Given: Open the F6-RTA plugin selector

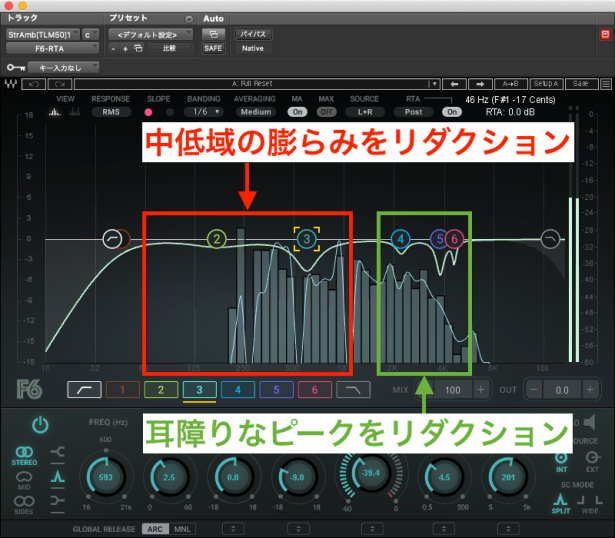Looking at the screenshot, I should click(52, 49).
